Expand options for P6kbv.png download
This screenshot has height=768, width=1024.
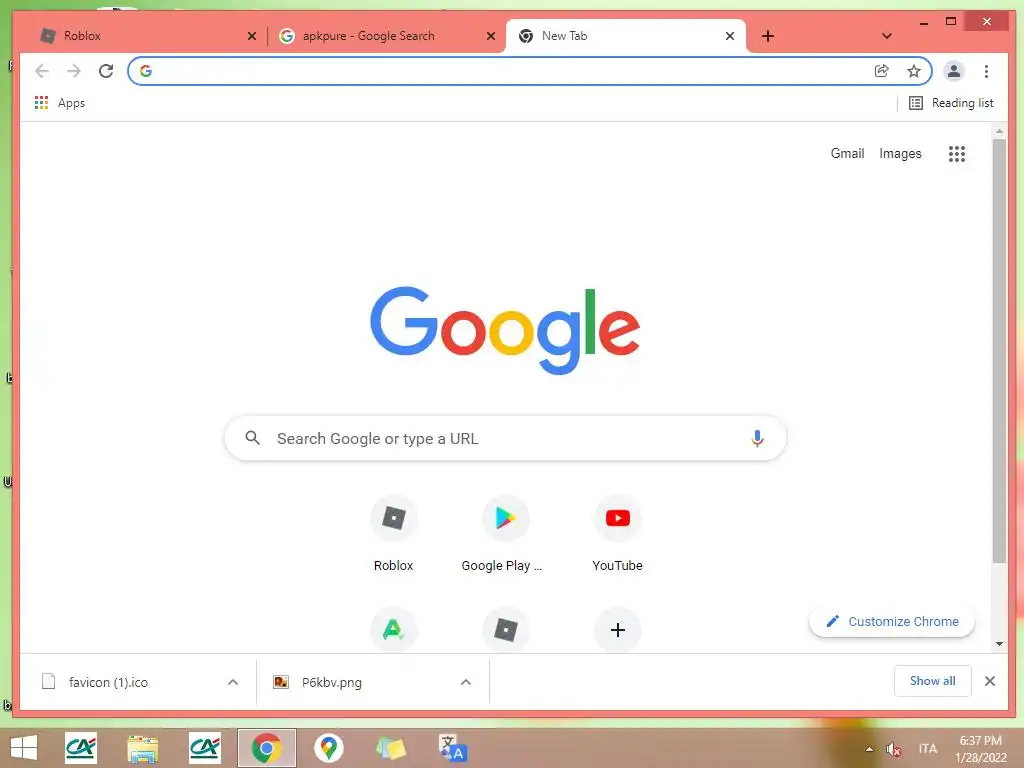coord(466,682)
